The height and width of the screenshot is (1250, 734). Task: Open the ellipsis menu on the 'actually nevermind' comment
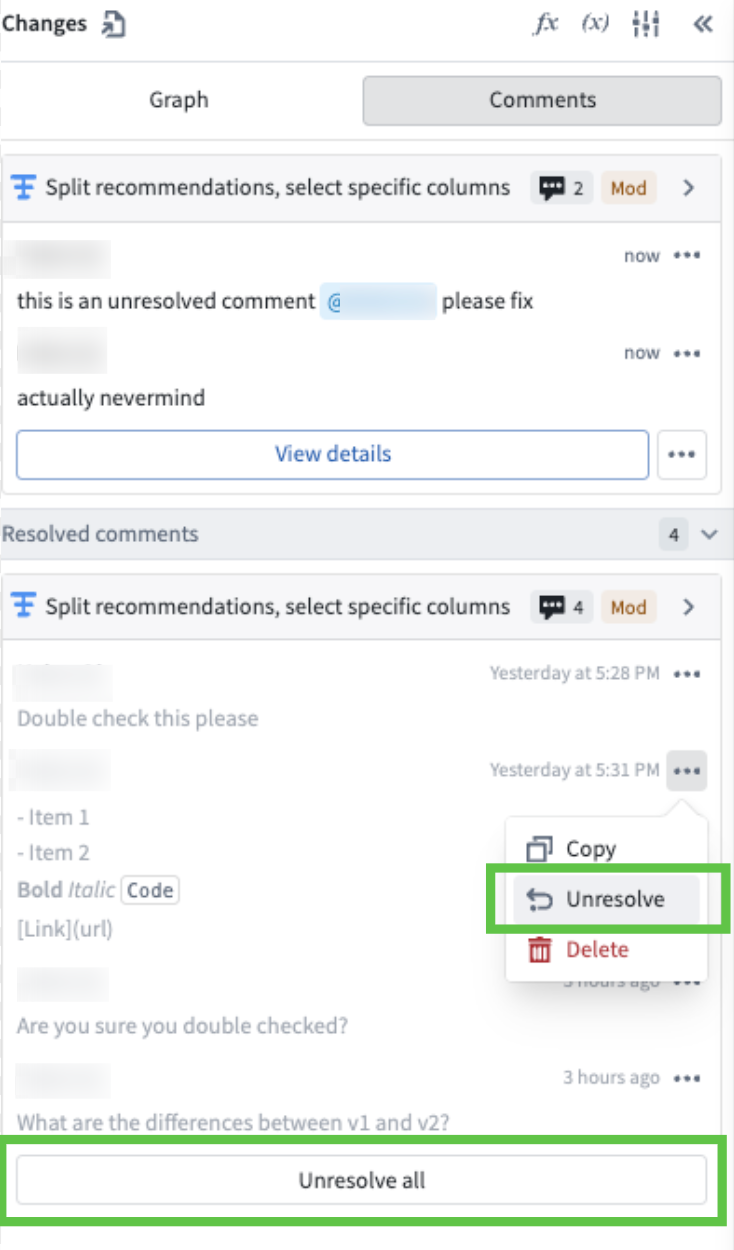point(687,352)
